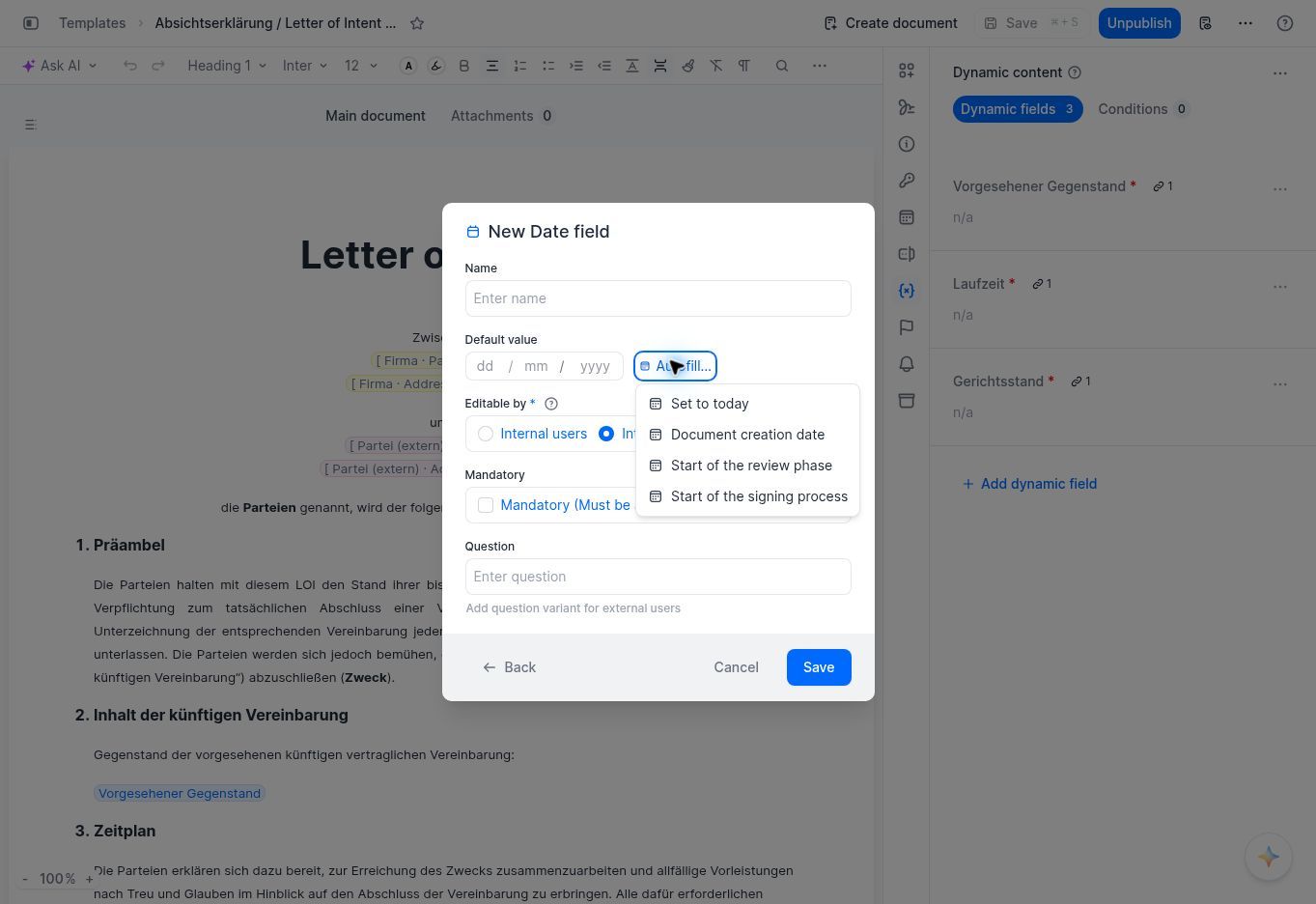Choose Start of the signing process
This screenshot has height=904, width=1316.
click(x=747, y=496)
